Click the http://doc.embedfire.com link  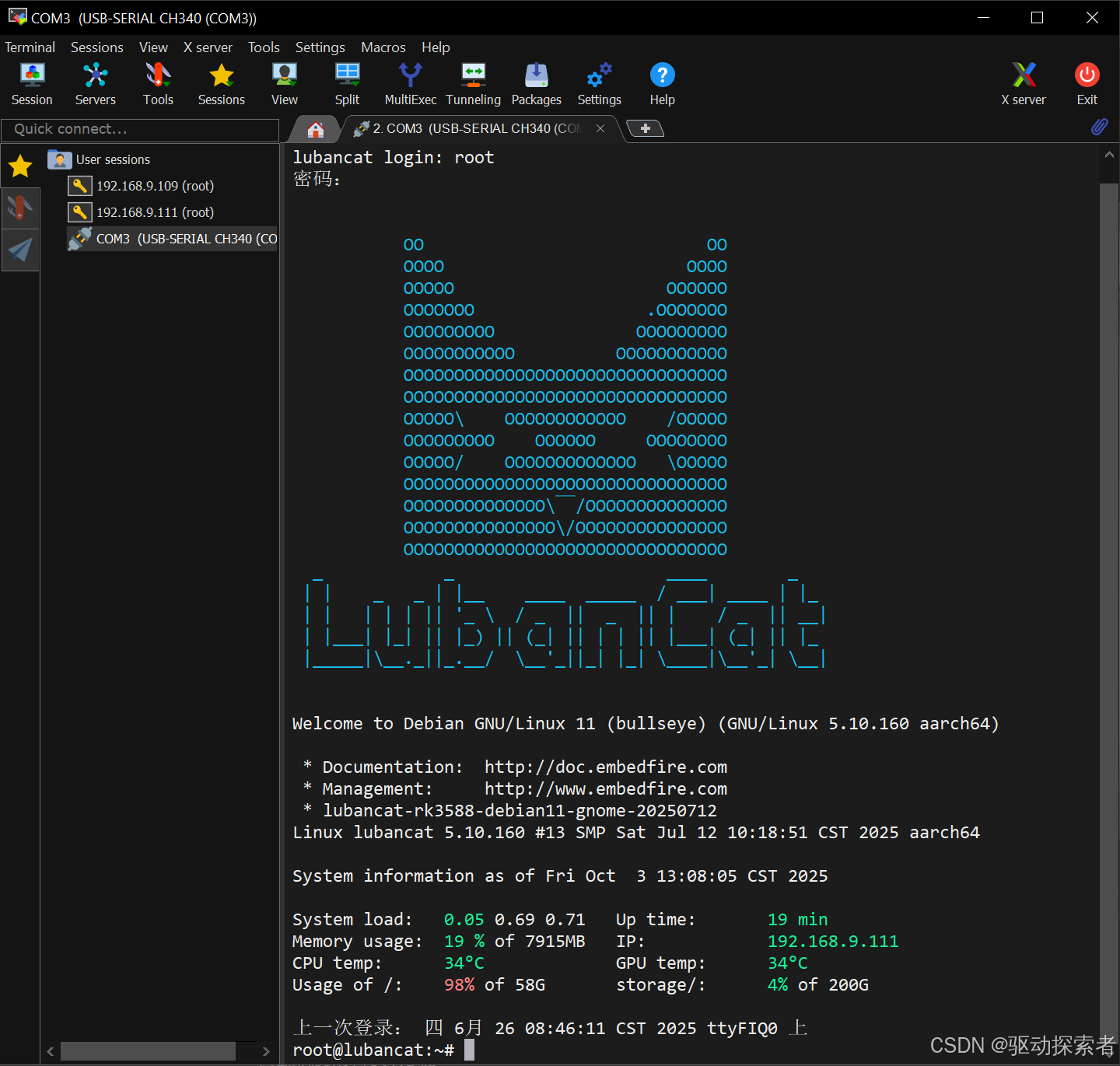605,767
